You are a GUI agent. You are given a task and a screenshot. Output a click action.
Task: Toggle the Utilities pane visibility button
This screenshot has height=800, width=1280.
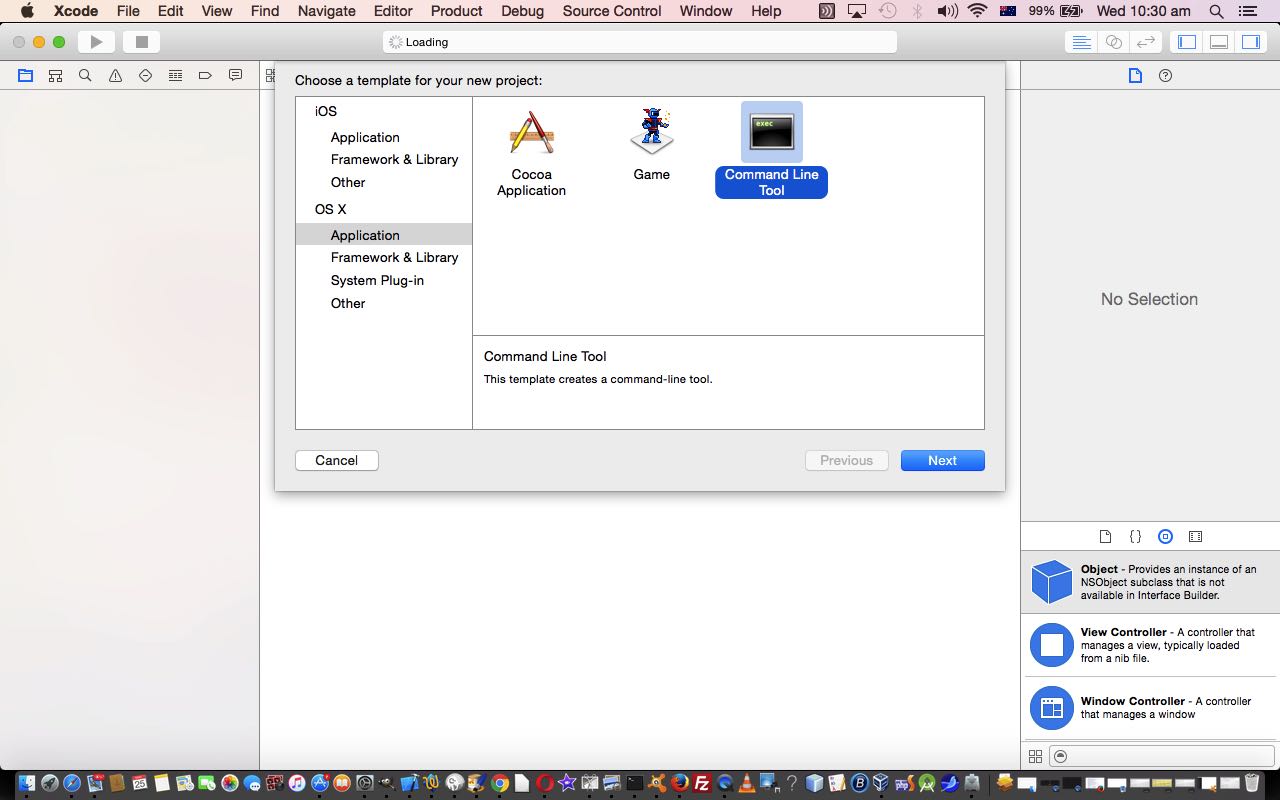[x=1251, y=42]
